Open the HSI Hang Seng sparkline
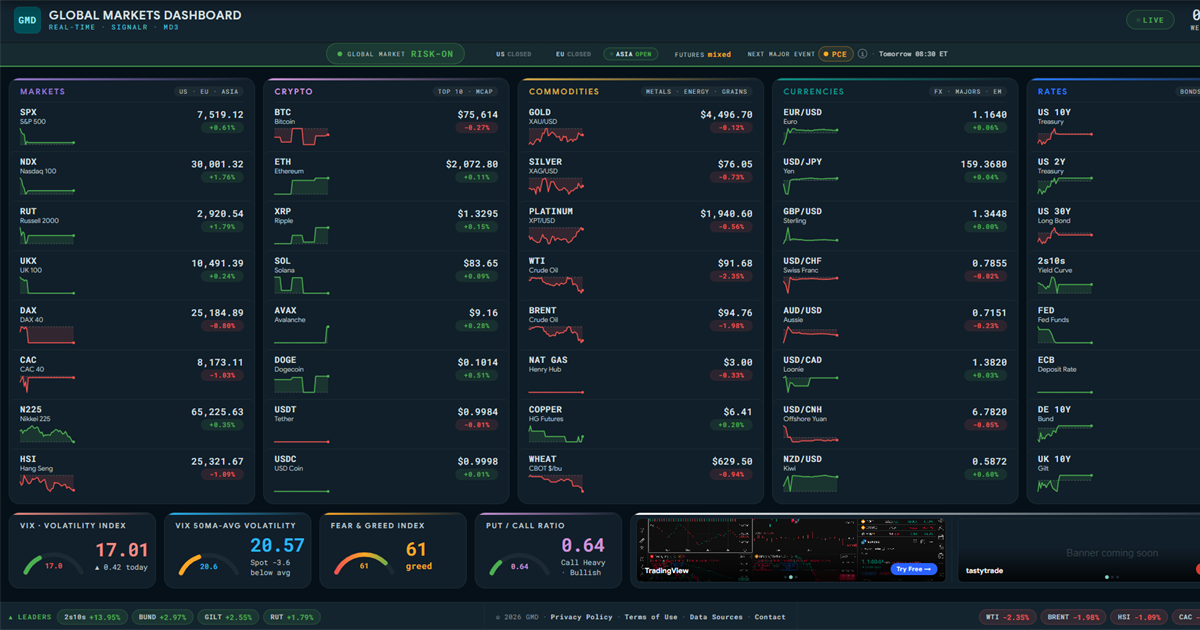The image size is (1200, 630). [47, 482]
